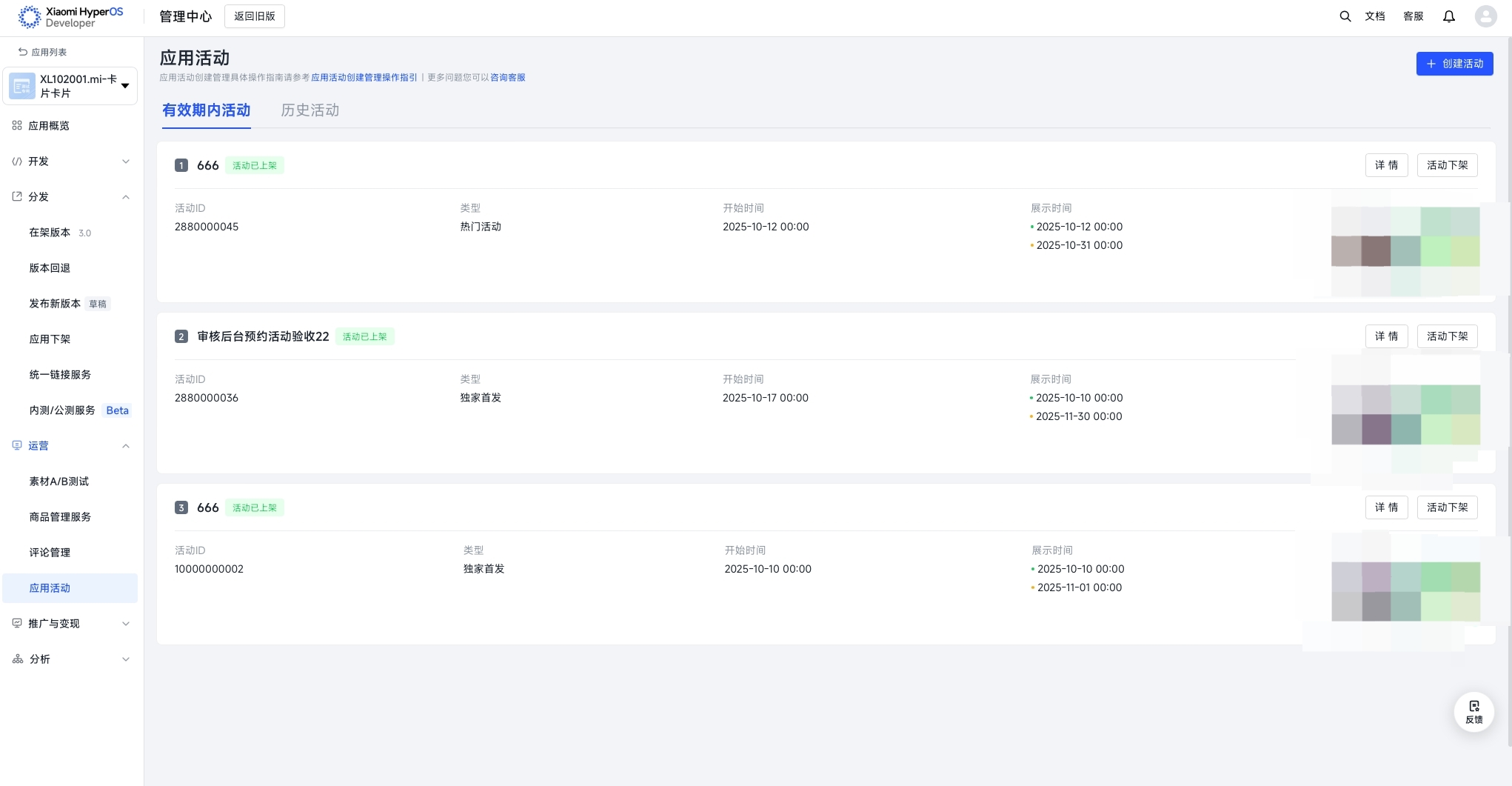
Task: Expand the 推广与变现 section
Action: (126, 624)
